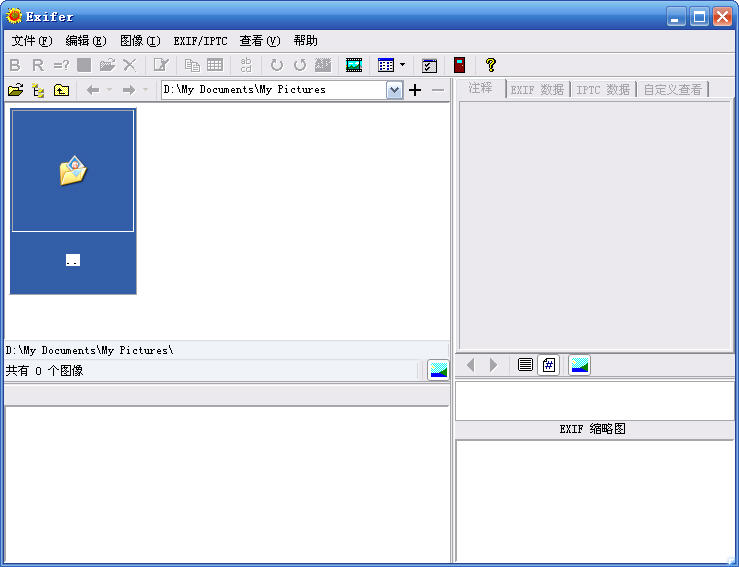Open the 图像(I) menu
The image size is (739, 567).
[x=140, y=41]
